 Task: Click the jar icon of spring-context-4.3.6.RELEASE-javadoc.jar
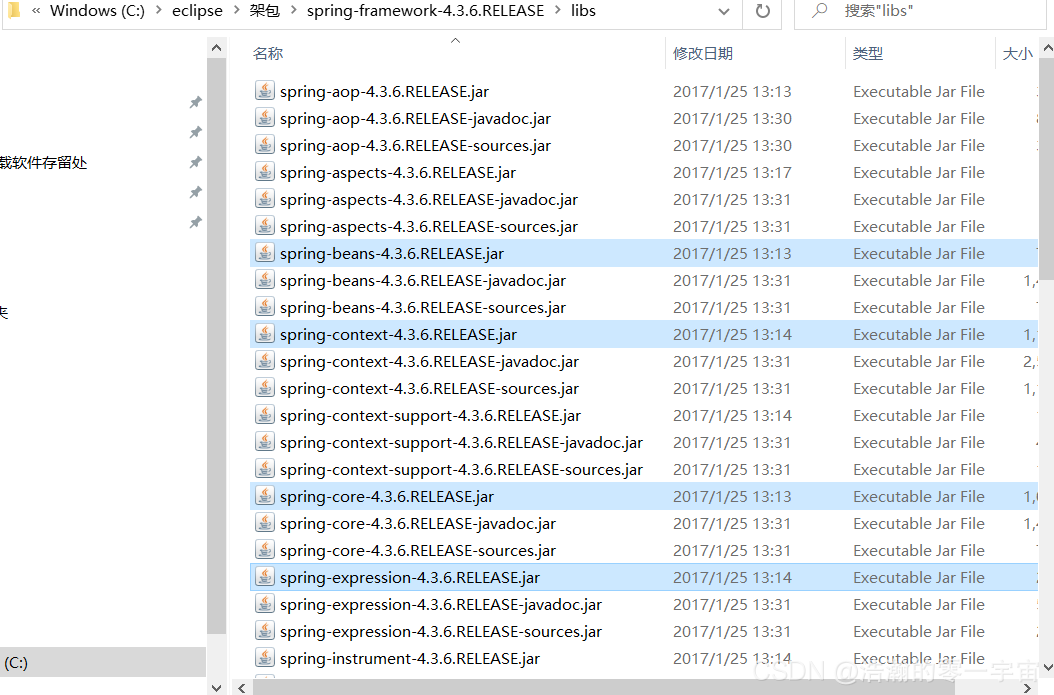265,361
